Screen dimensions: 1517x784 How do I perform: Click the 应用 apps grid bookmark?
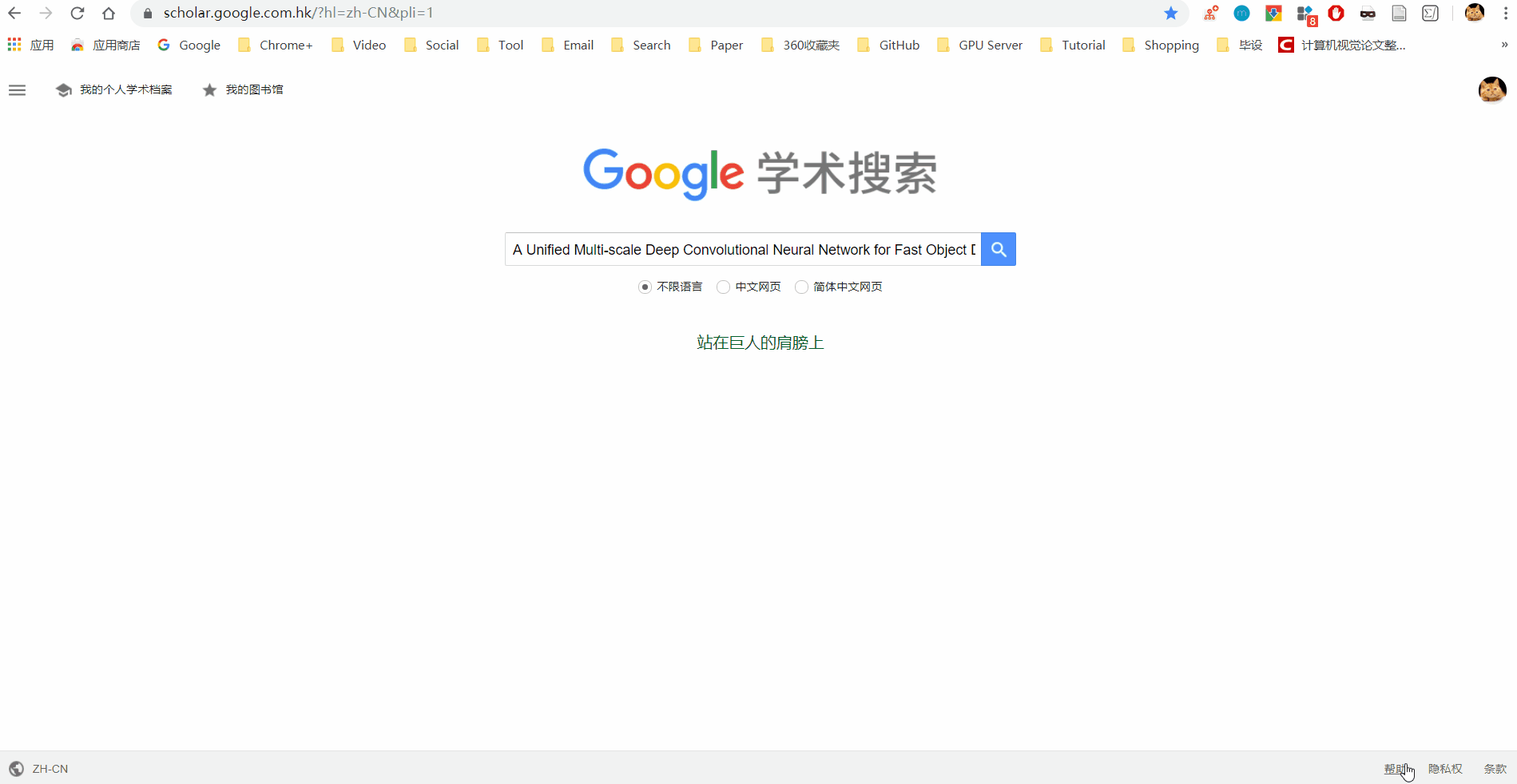point(30,45)
